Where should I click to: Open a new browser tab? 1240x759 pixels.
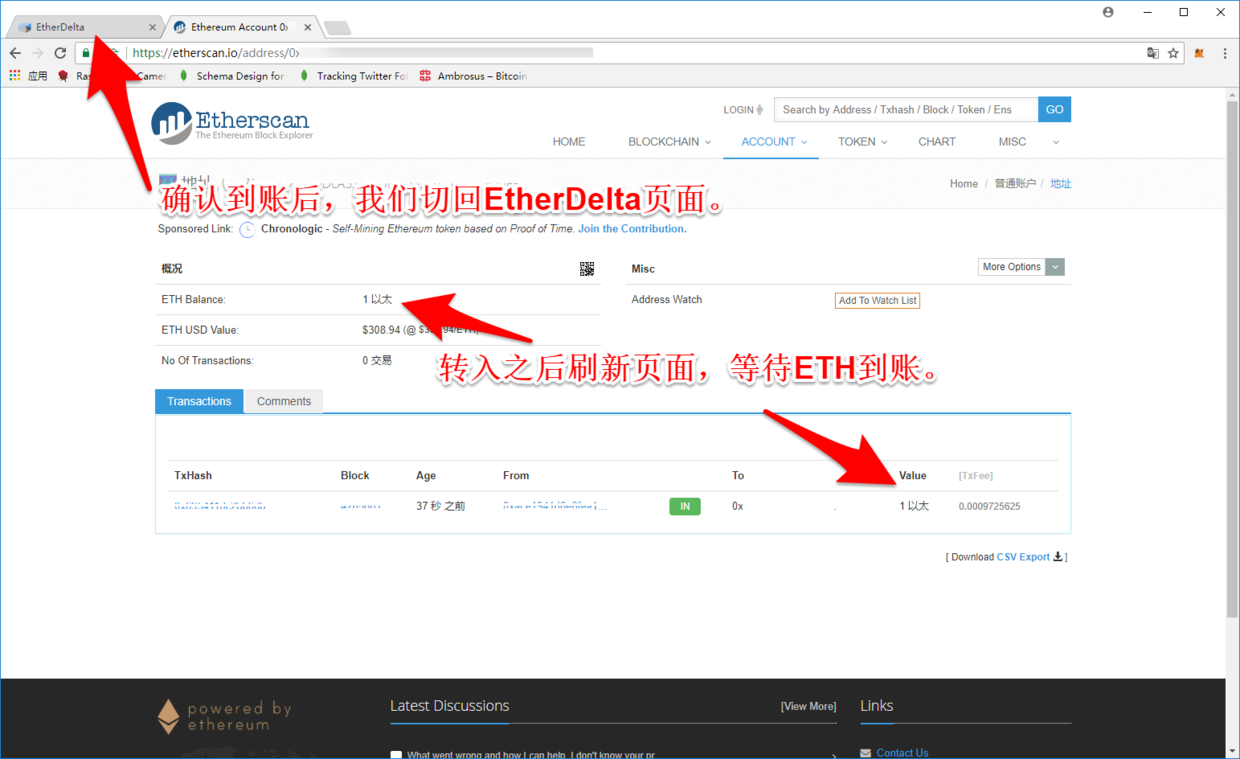point(338,28)
